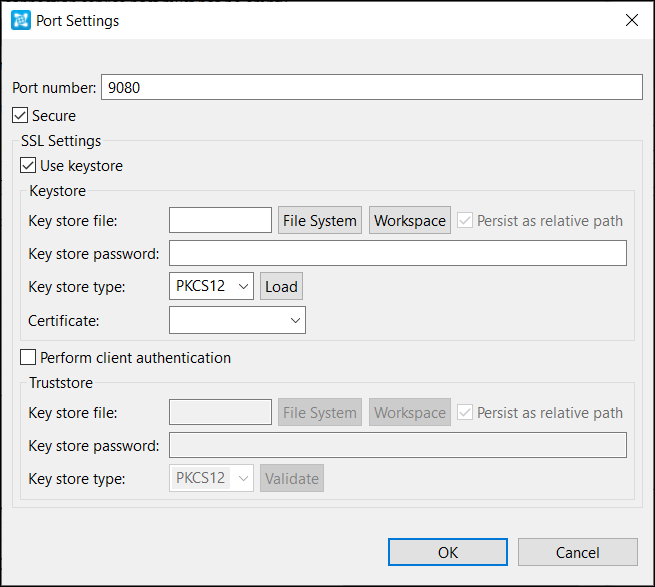Uncheck the Secure checkbox
Image resolution: width=655 pixels, height=587 pixels.
coord(20,115)
